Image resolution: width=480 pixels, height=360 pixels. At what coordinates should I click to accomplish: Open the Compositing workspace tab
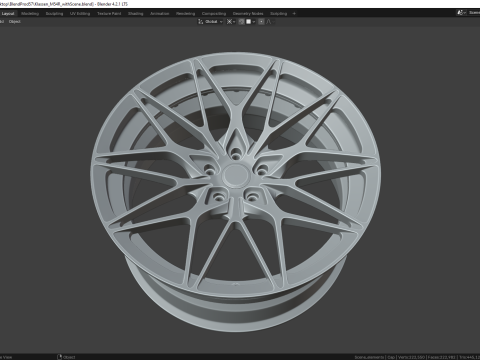[x=214, y=14]
